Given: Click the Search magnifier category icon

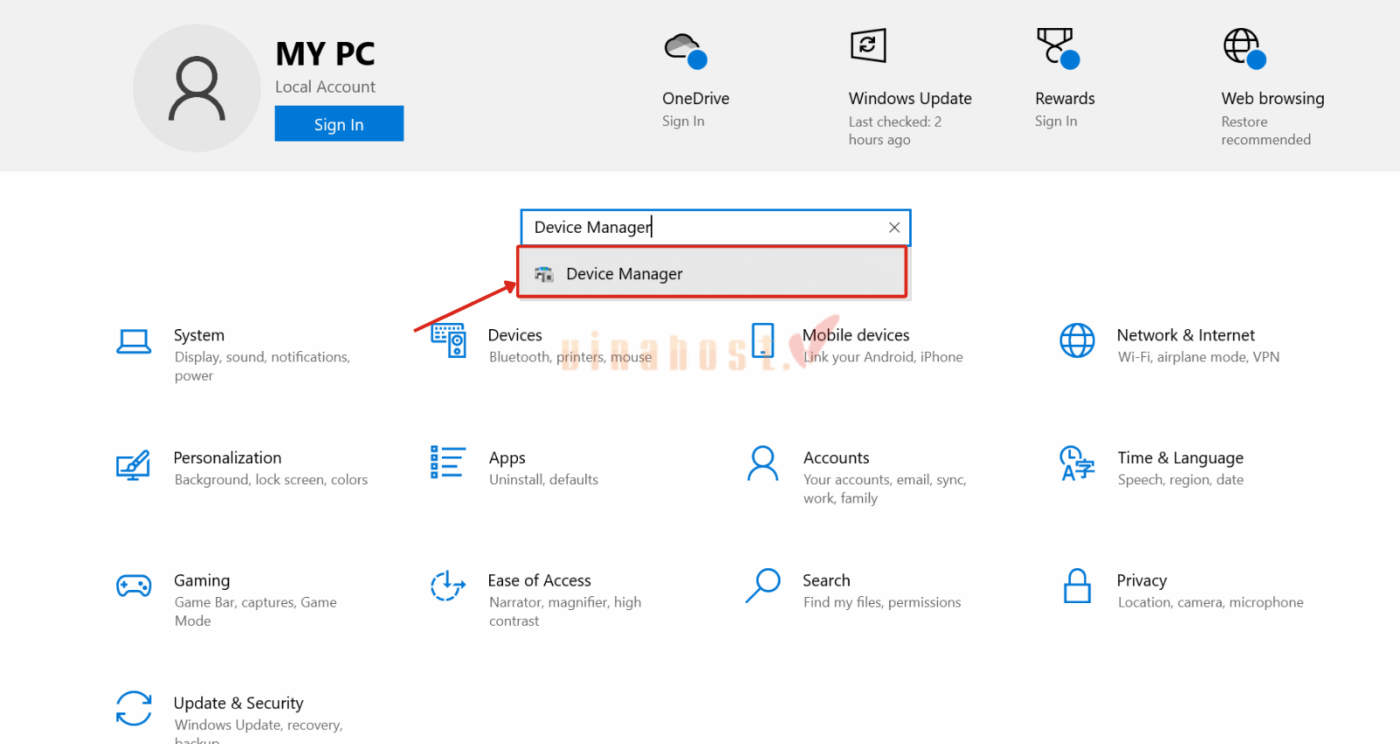Looking at the screenshot, I should click(763, 586).
